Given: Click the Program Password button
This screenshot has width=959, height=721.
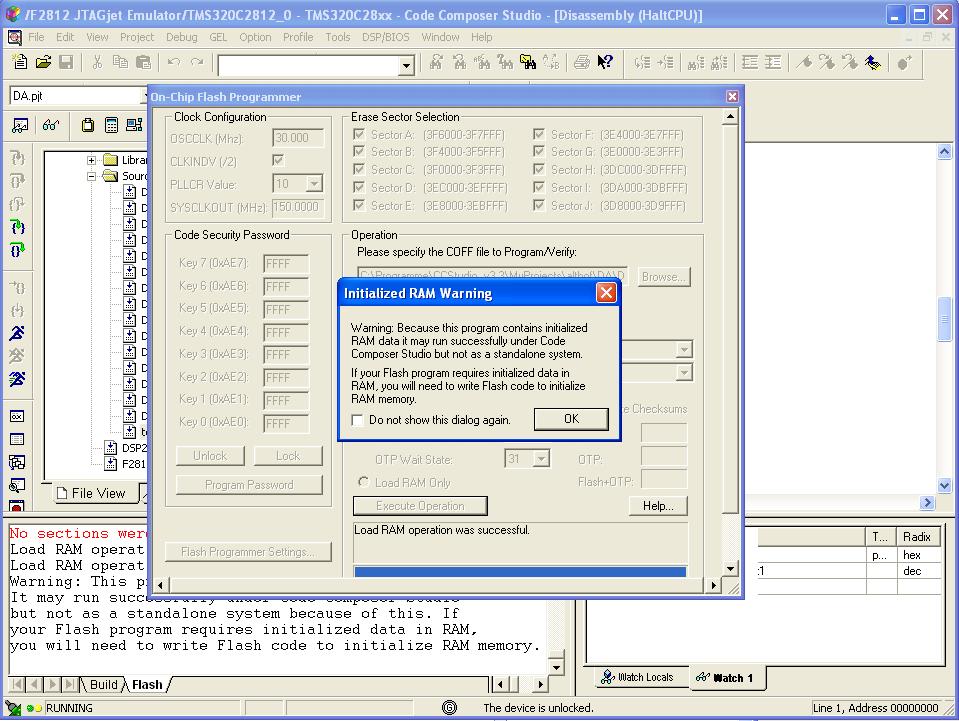Looking at the screenshot, I should [x=249, y=485].
